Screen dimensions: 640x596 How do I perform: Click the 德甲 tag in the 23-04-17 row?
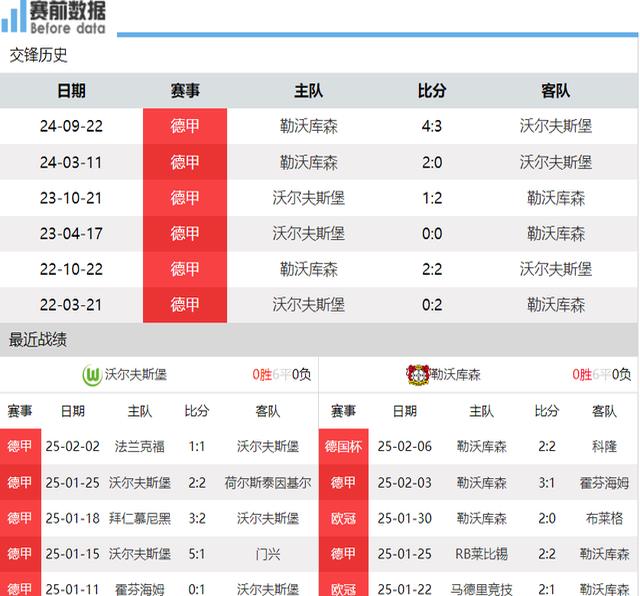(x=185, y=234)
